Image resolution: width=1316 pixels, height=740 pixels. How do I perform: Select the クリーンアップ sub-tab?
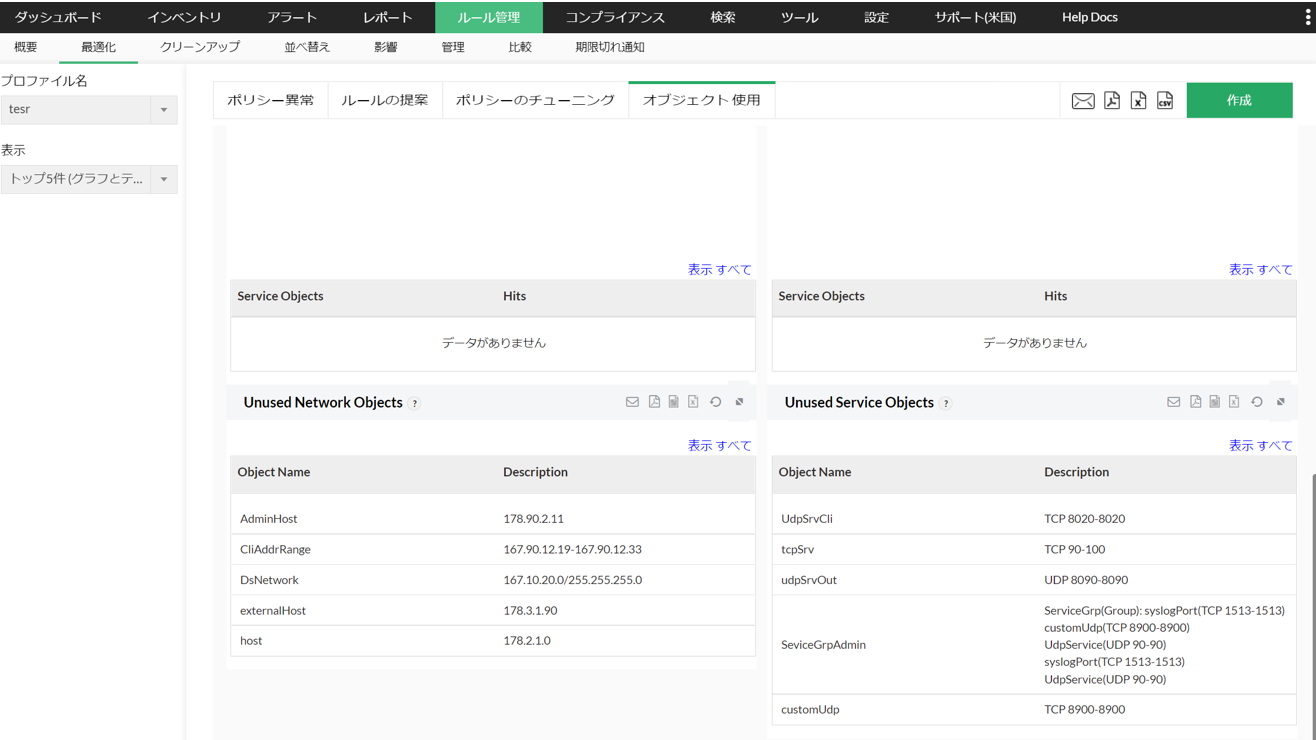200,47
